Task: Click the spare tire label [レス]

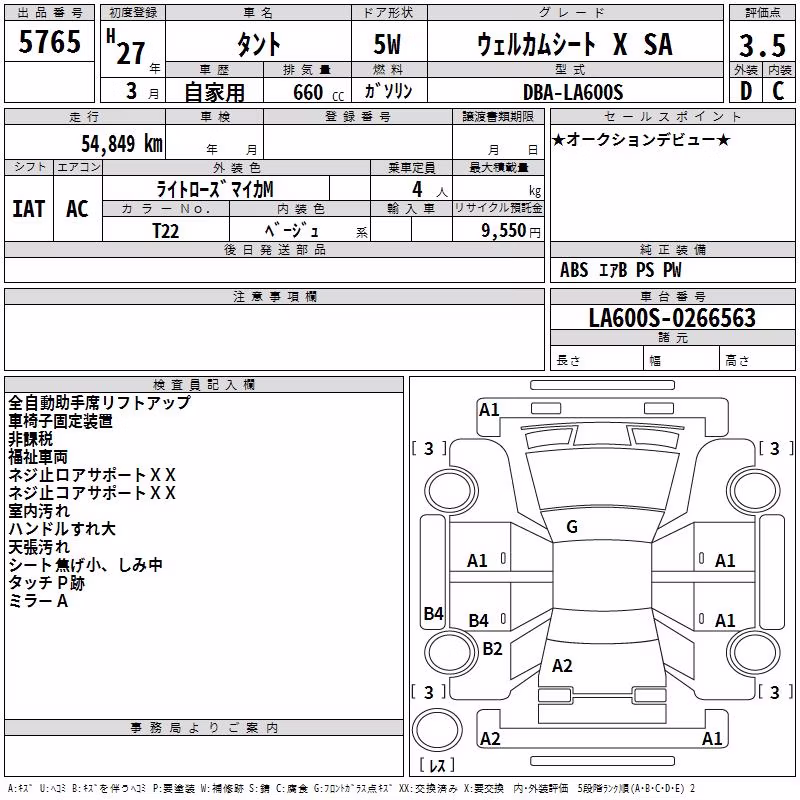Action: click(x=437, y=764)
